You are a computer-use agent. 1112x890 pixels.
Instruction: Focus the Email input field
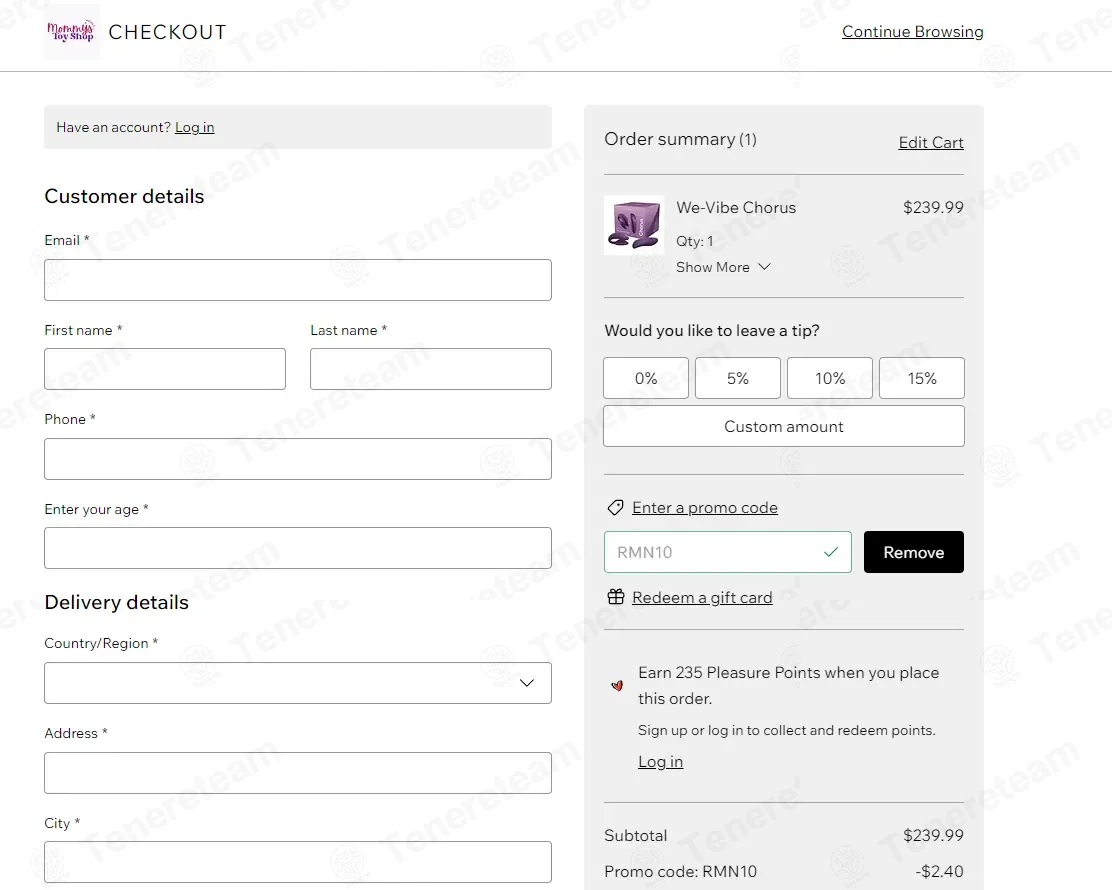point(298,280)
